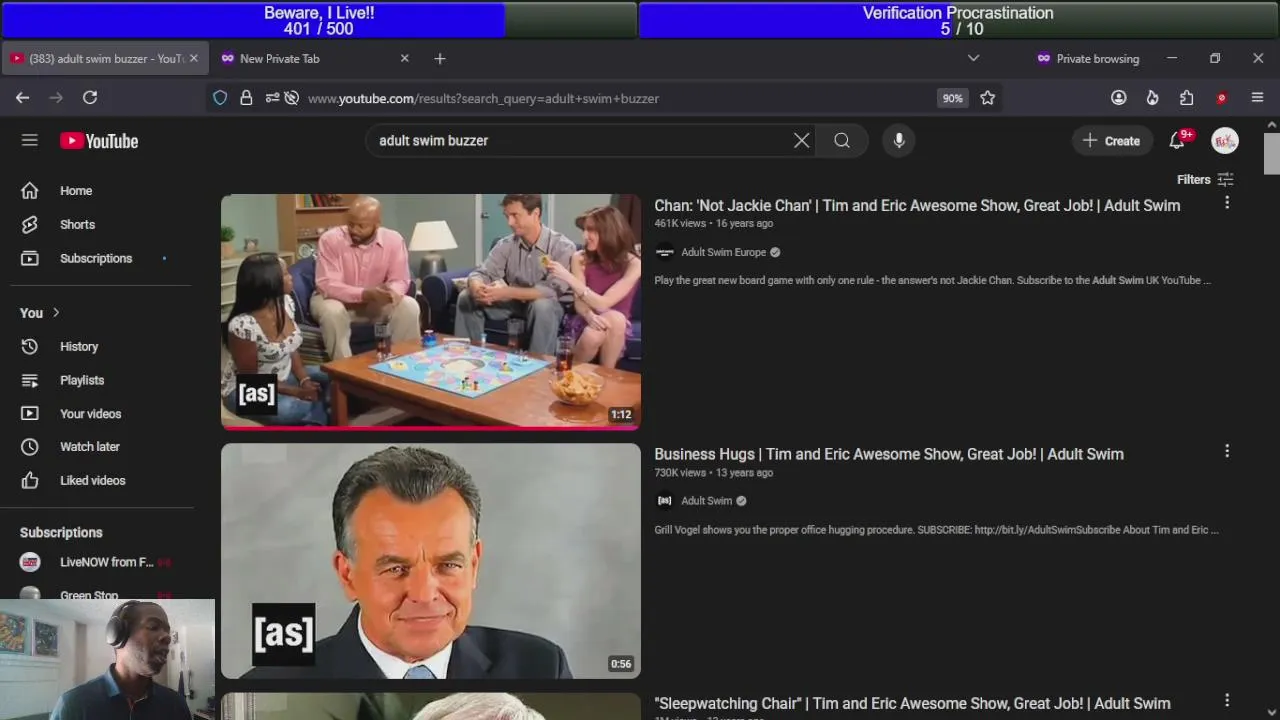Image resolution: width=1280 pixels, height=720 pixels.
Task: Click the flame data-clearing toolbar icon
Action: (x=1152, y=98)
